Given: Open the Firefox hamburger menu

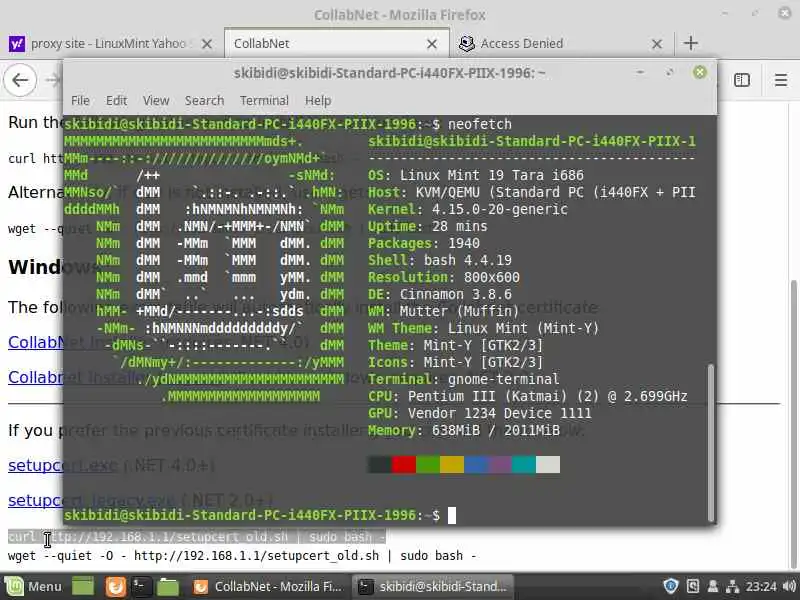Looking at the screenshot, I should (x=781, y=80).
